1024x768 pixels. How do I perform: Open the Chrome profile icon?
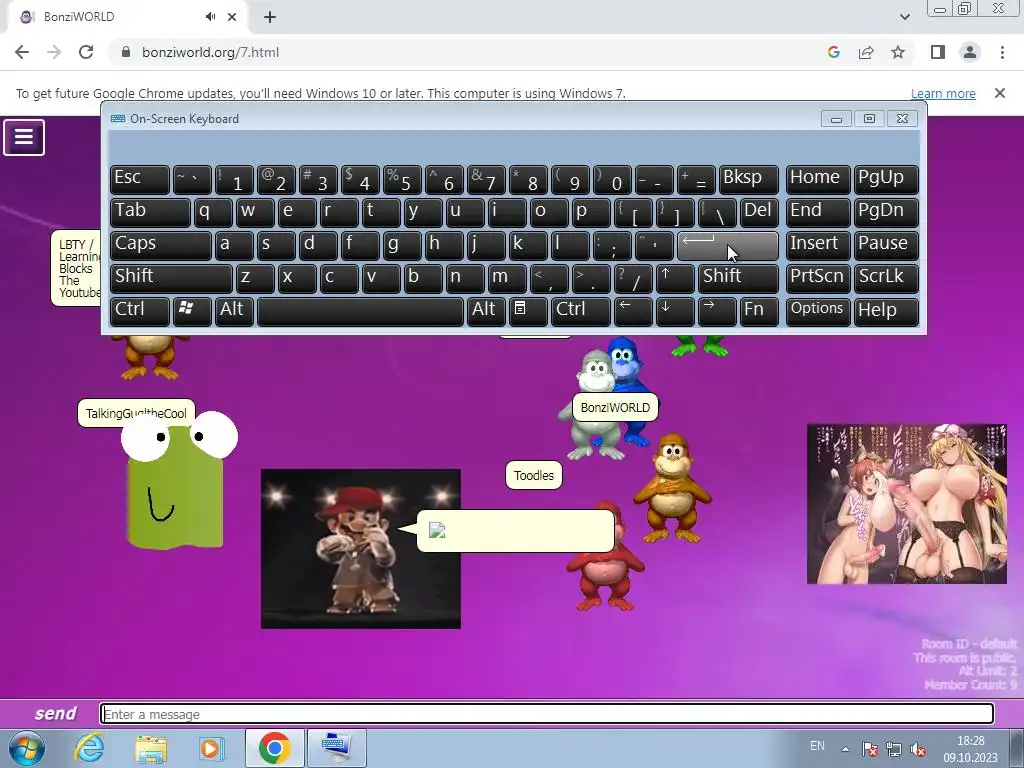tap(970, 52)
